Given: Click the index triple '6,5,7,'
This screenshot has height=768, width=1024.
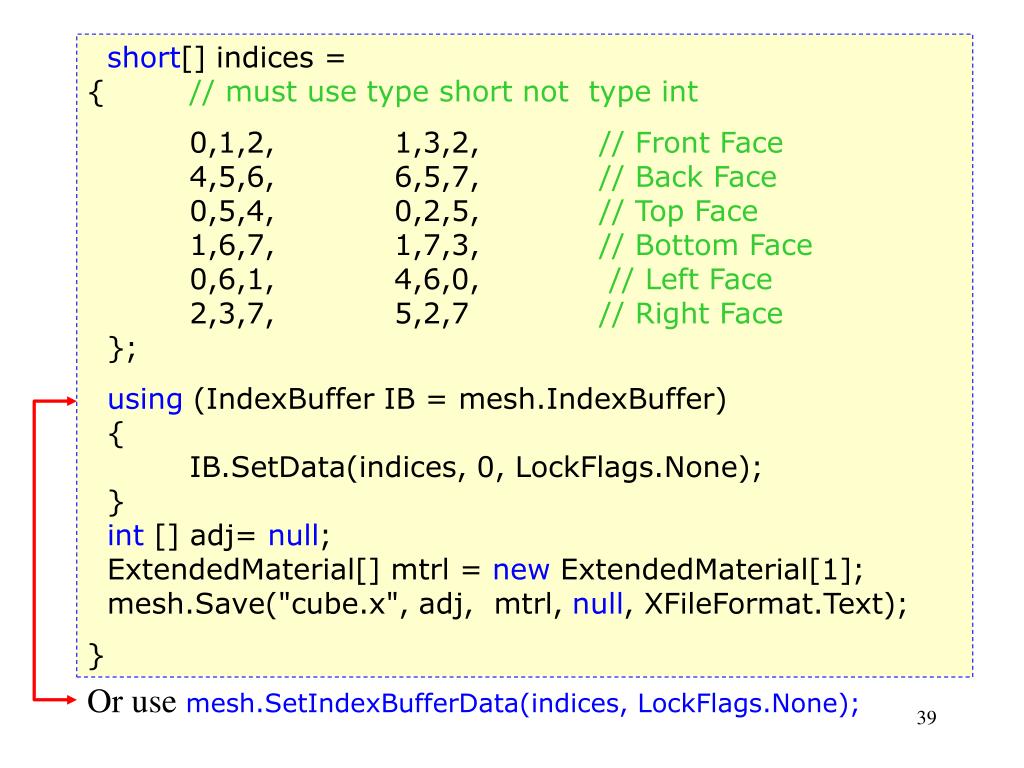Looking at the screenshot, I should pyautogui.click(x=437, y=177).
